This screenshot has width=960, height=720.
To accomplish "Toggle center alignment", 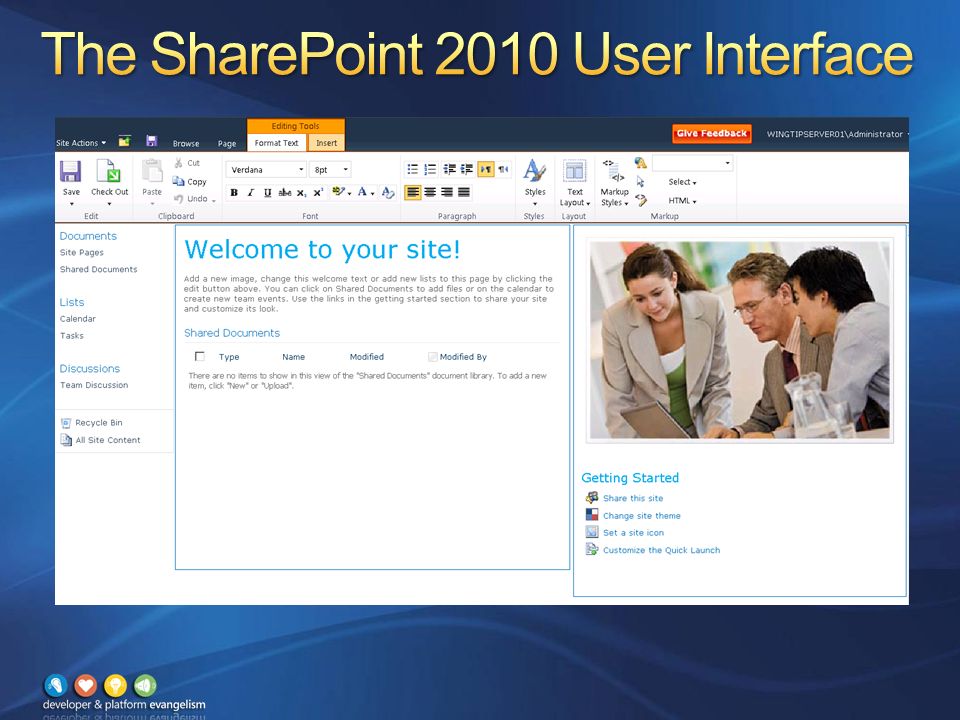I will pos(430,193).
